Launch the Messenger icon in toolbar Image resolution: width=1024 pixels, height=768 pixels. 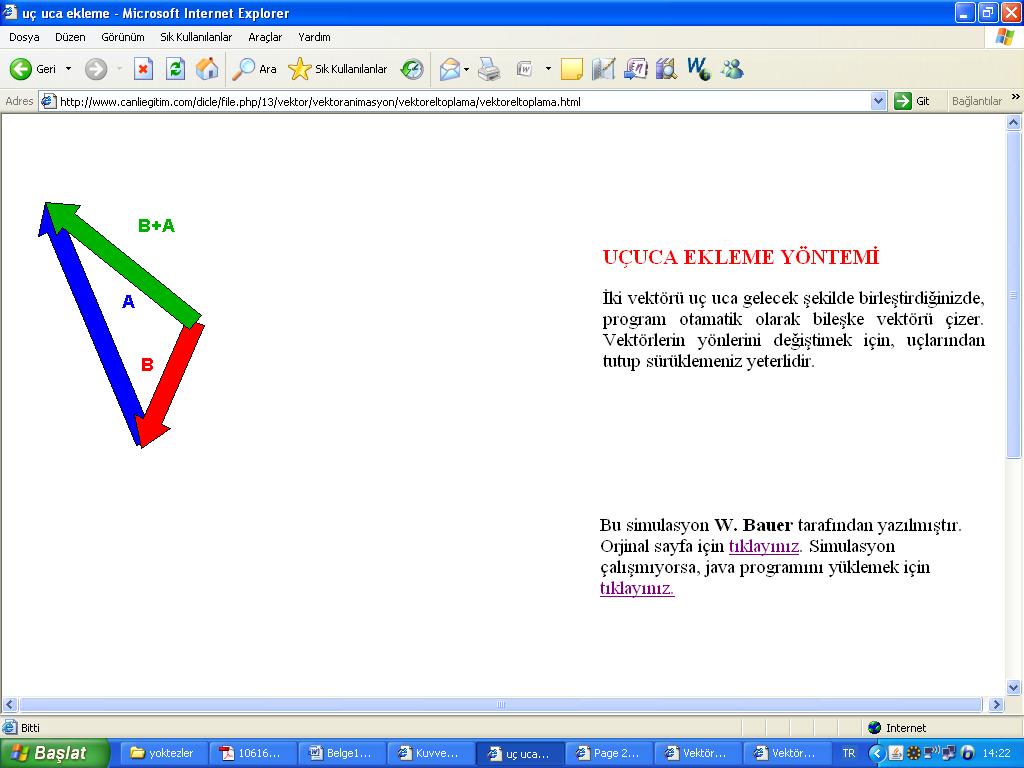tap(732, 69)
